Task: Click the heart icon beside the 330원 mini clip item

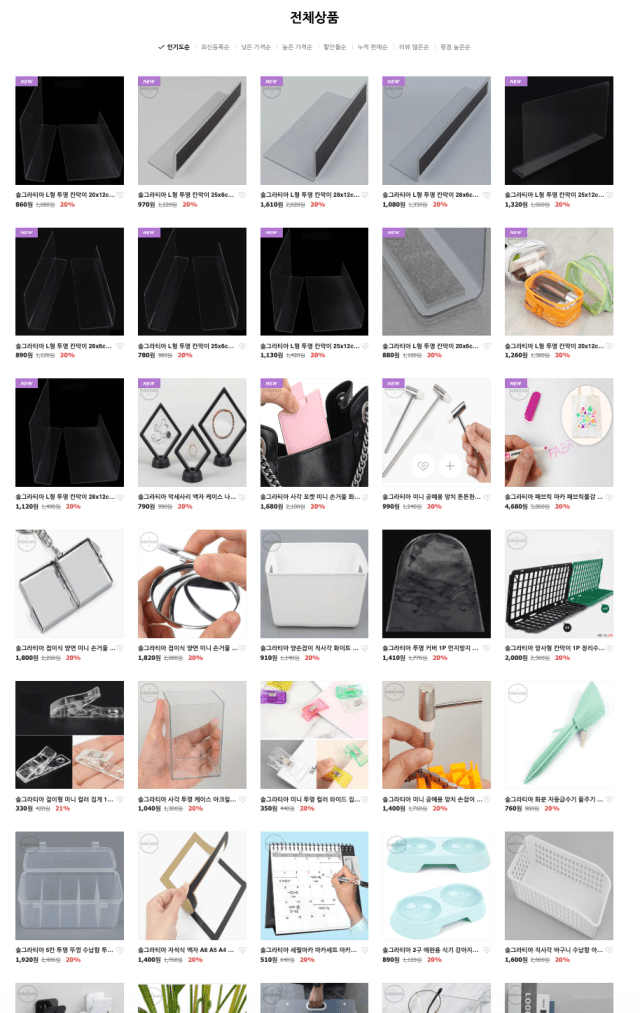Action: point(119,800)
